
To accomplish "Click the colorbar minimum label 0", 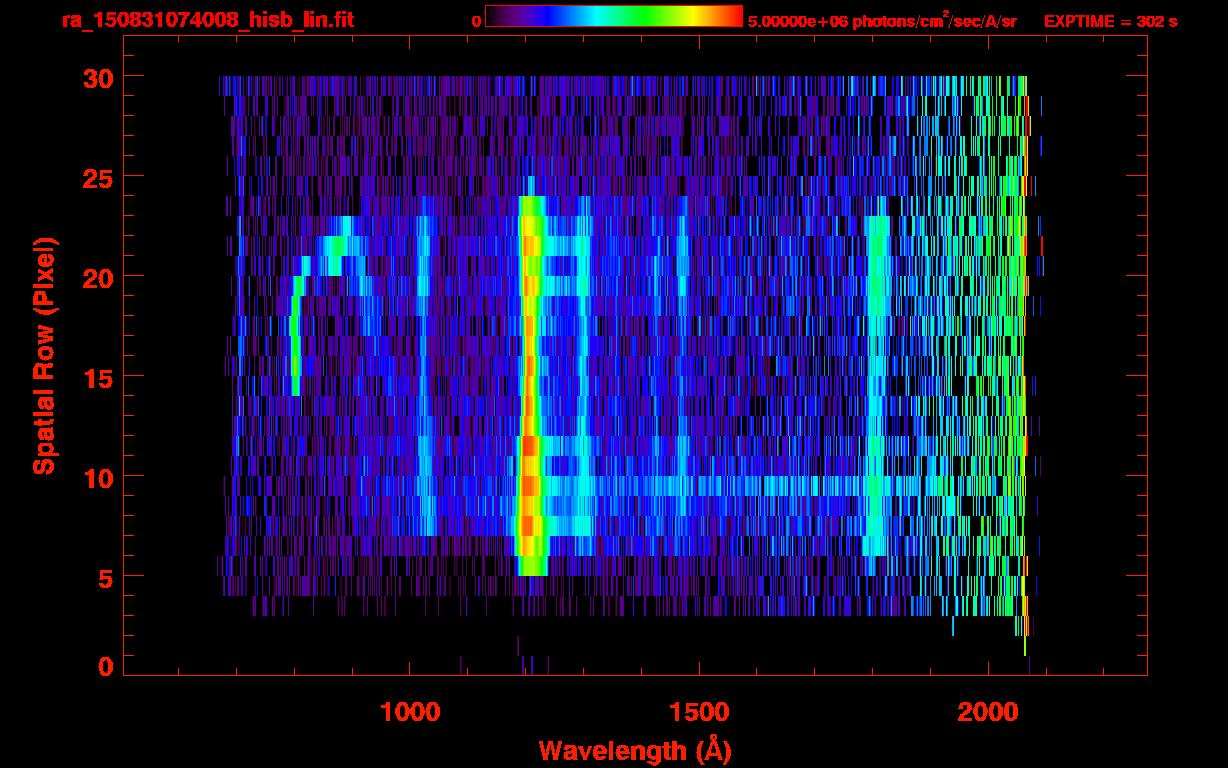I will point(476,21).
